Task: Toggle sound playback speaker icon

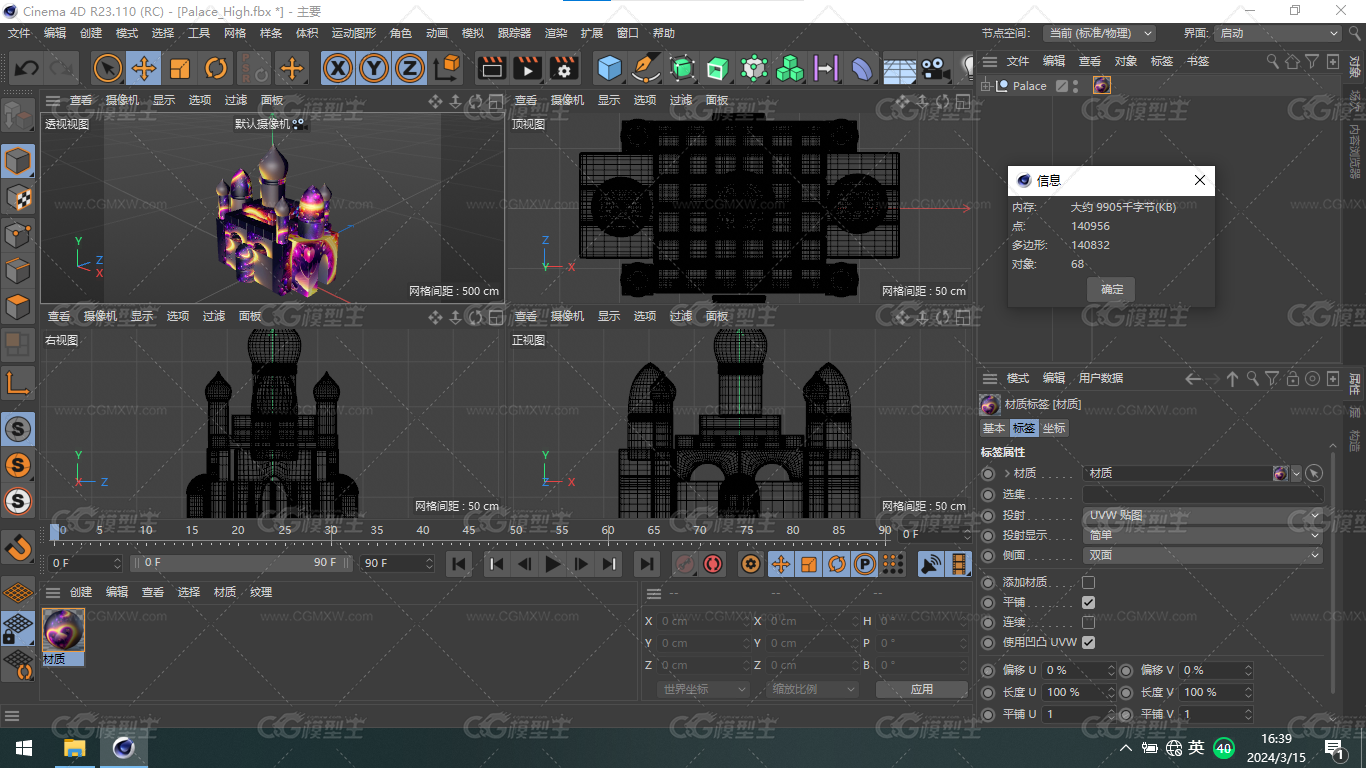Action: coord(930,564)
